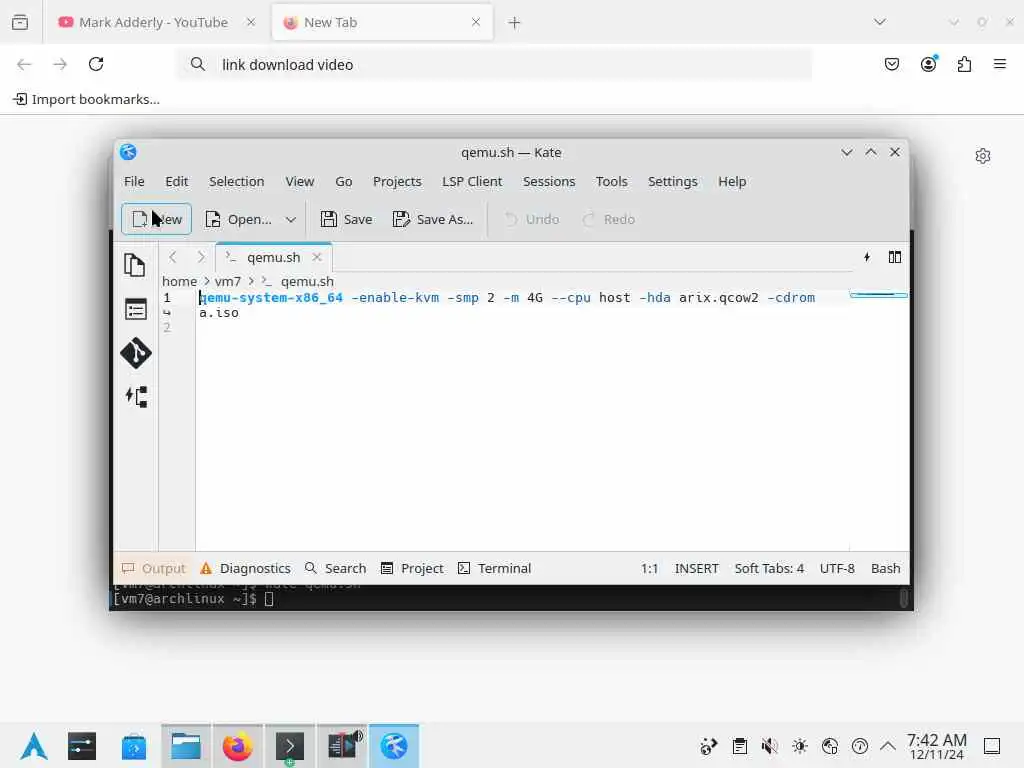Open New Tab page settings gear
Screen dimensions: 1024x768
983,156
